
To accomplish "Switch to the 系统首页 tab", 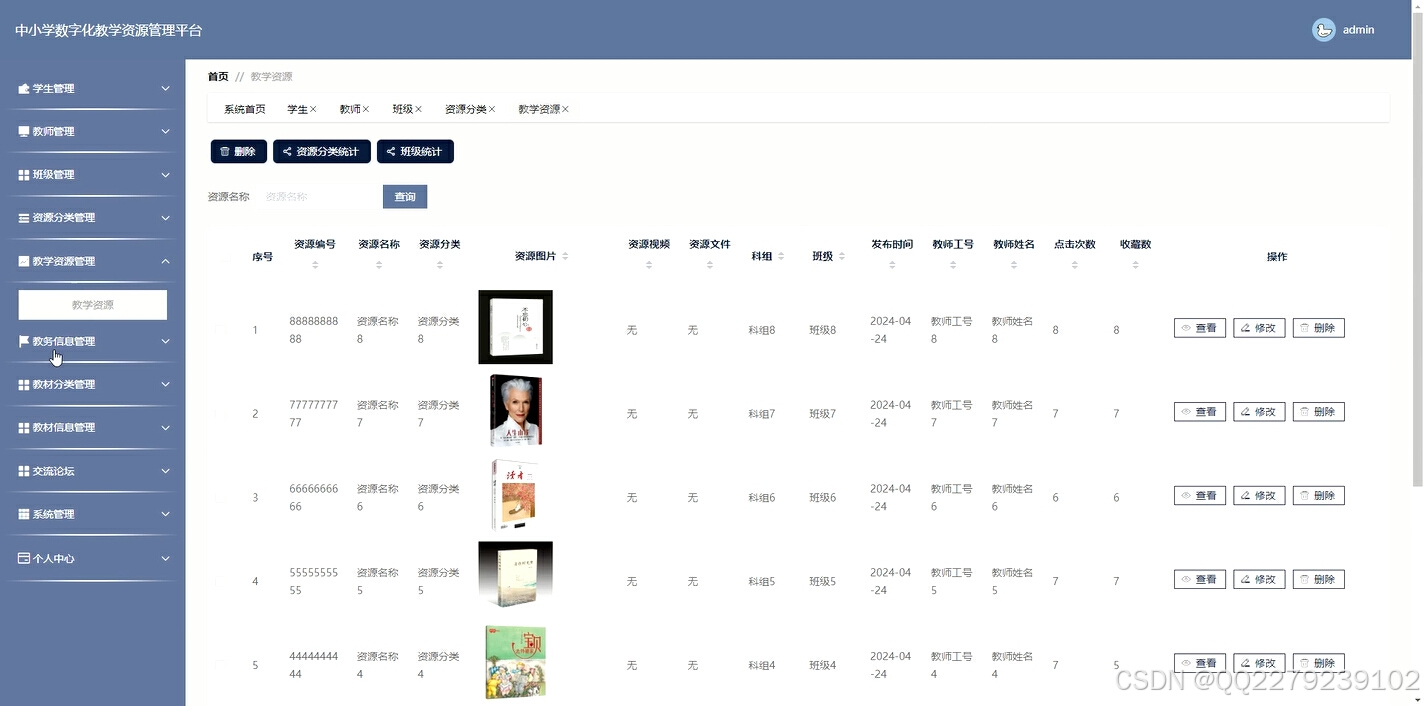I will (243, 108).
